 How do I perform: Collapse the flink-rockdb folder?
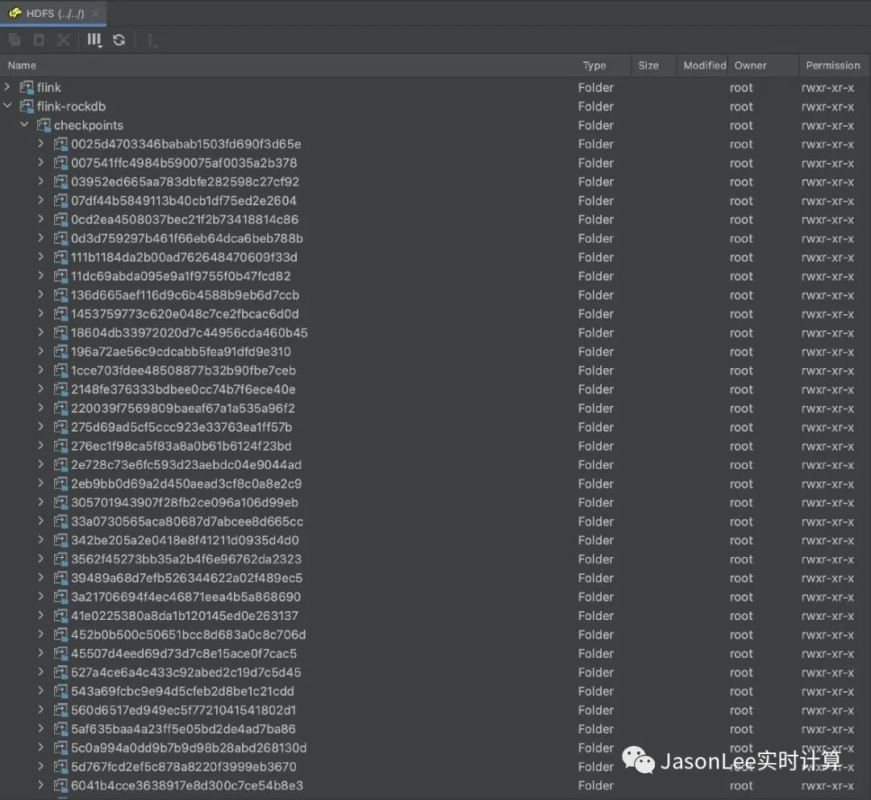point(8,107)
